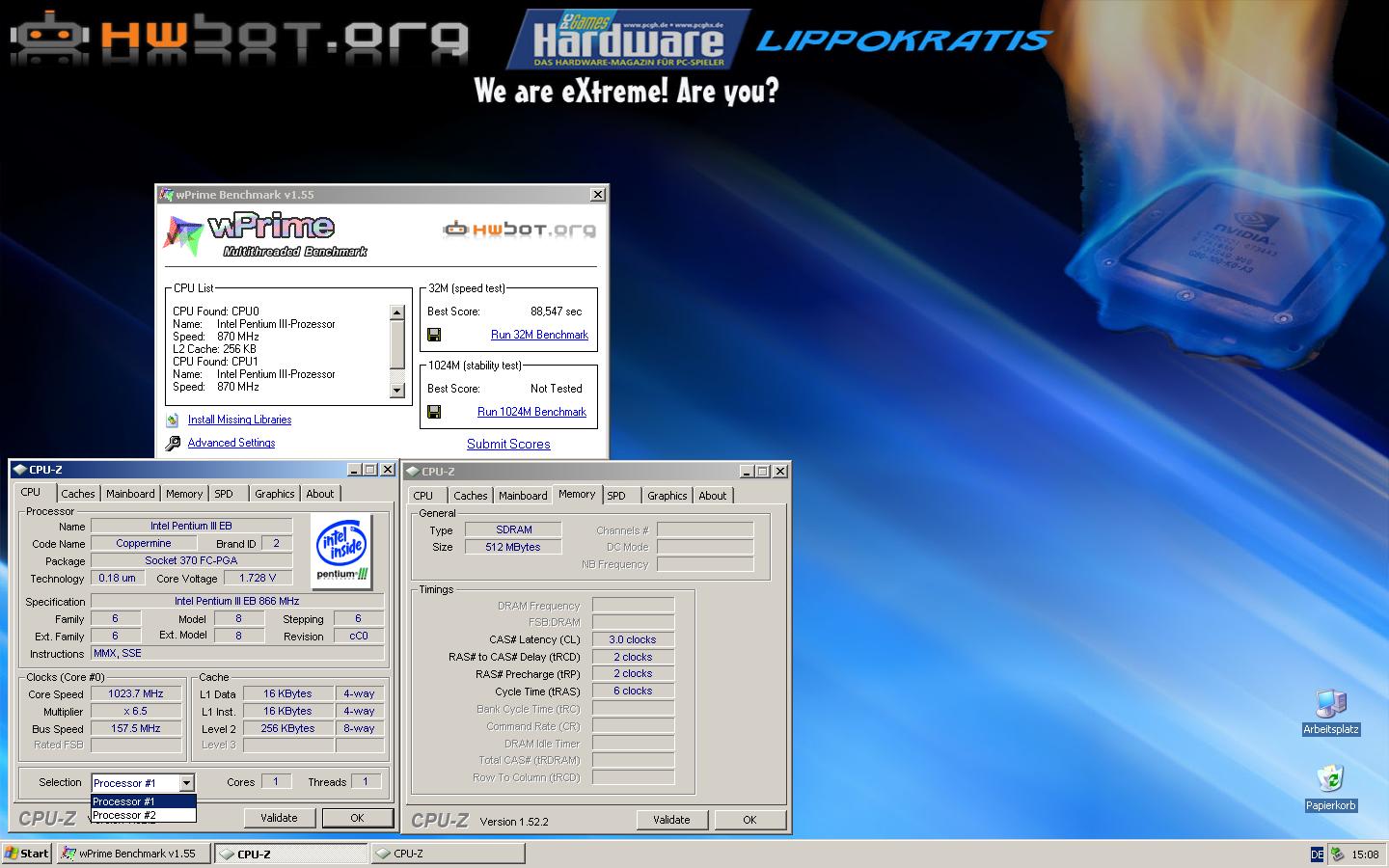Click the Package Socket 370 FC-PGA field
The height and width of the screenshot is (868, 1389).
191,560
